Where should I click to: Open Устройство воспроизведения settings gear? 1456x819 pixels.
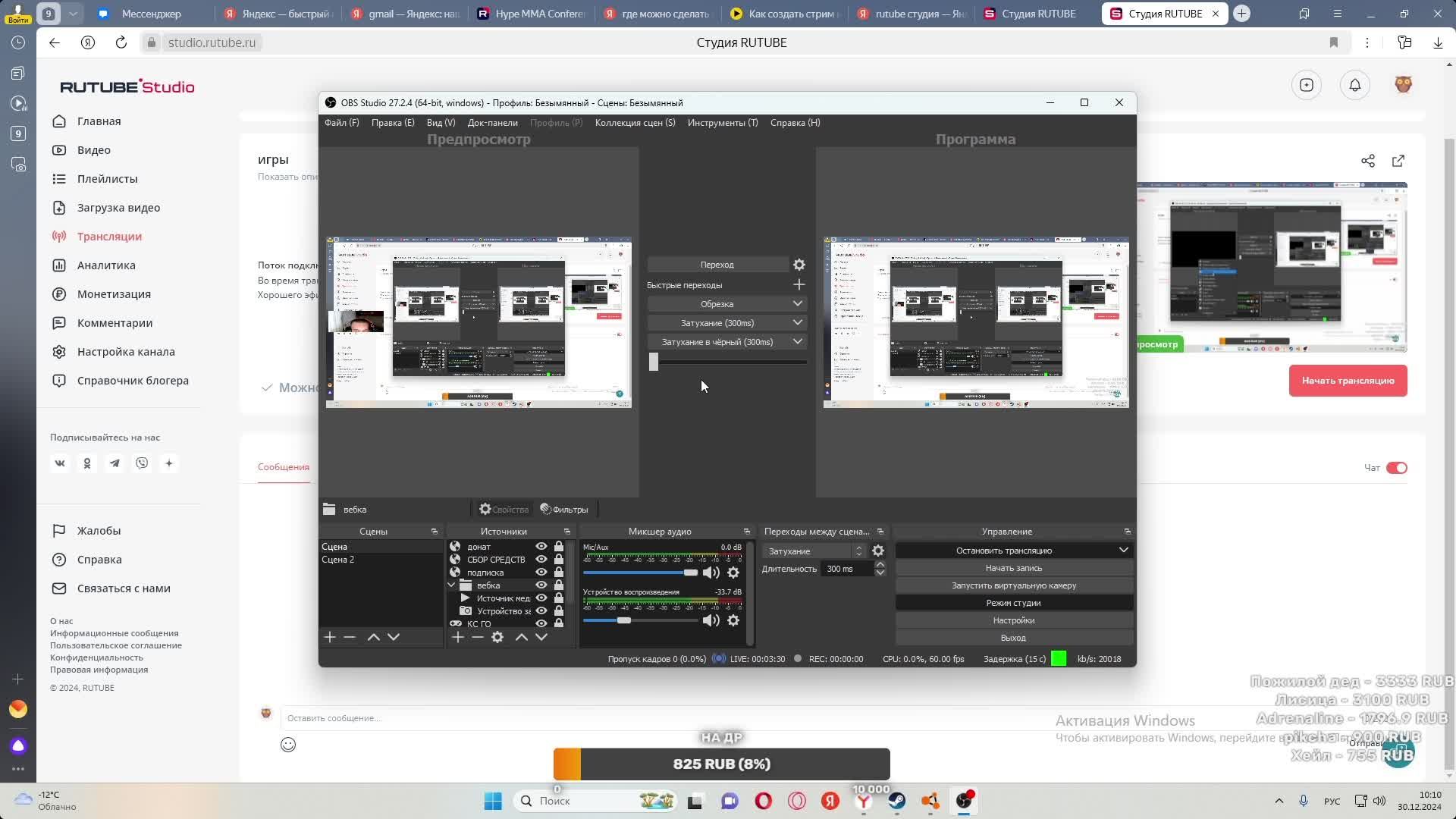[733, 620]
